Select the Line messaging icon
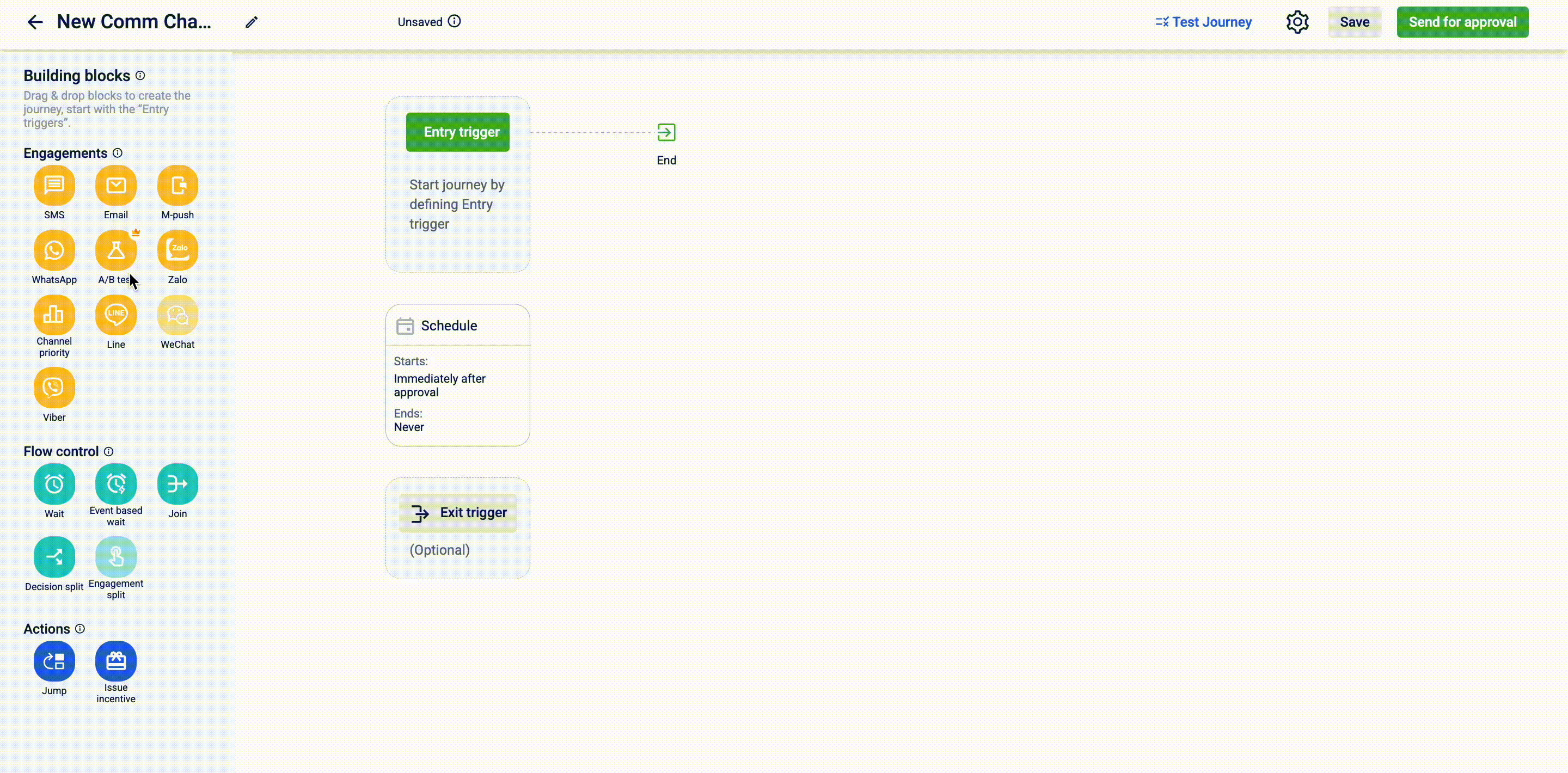Image resolution: width=1568 pixels, height=773 pixels. coord(115,315)
